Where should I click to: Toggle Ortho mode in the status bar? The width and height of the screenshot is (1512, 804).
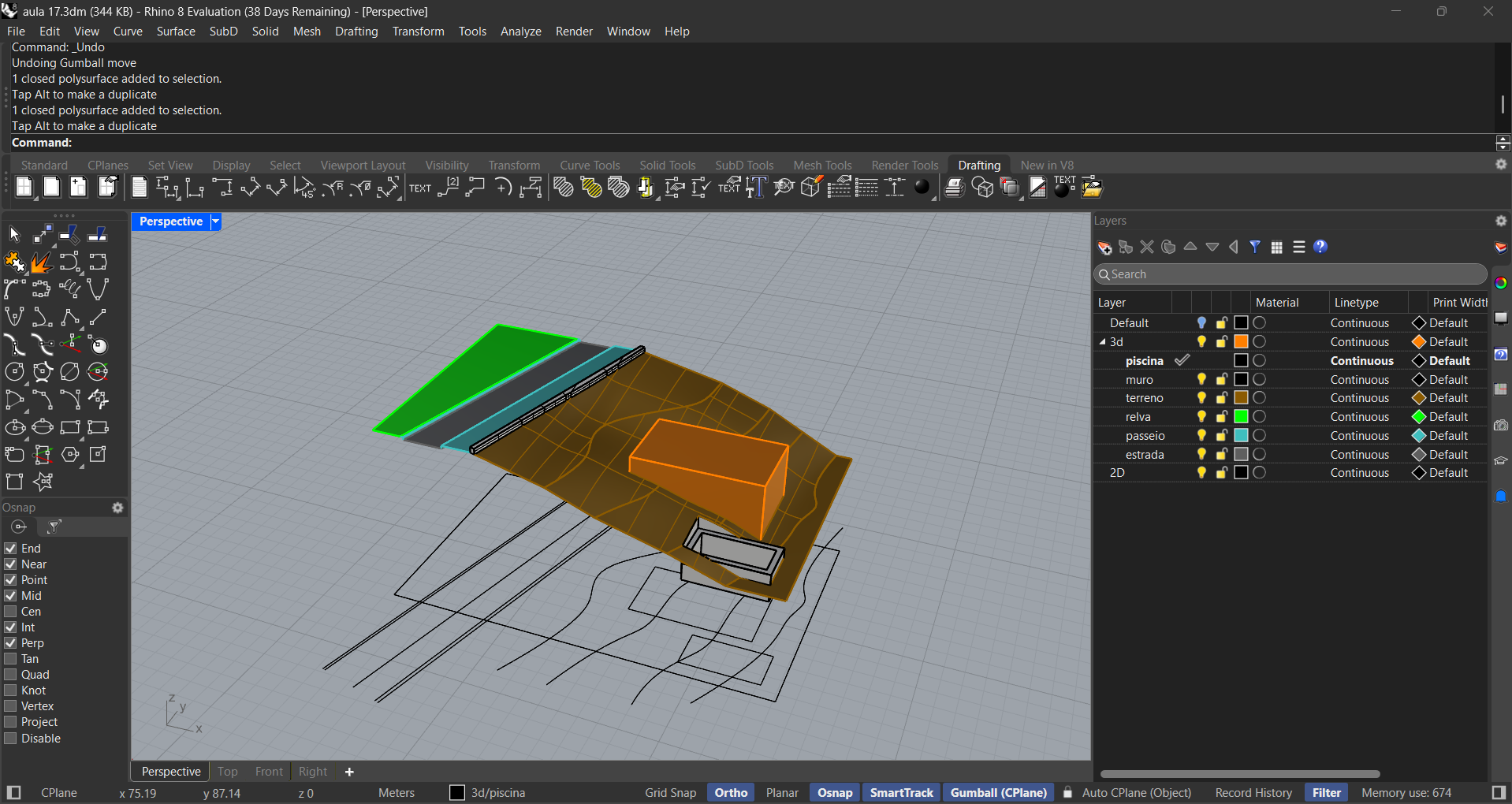click(730, 792)
